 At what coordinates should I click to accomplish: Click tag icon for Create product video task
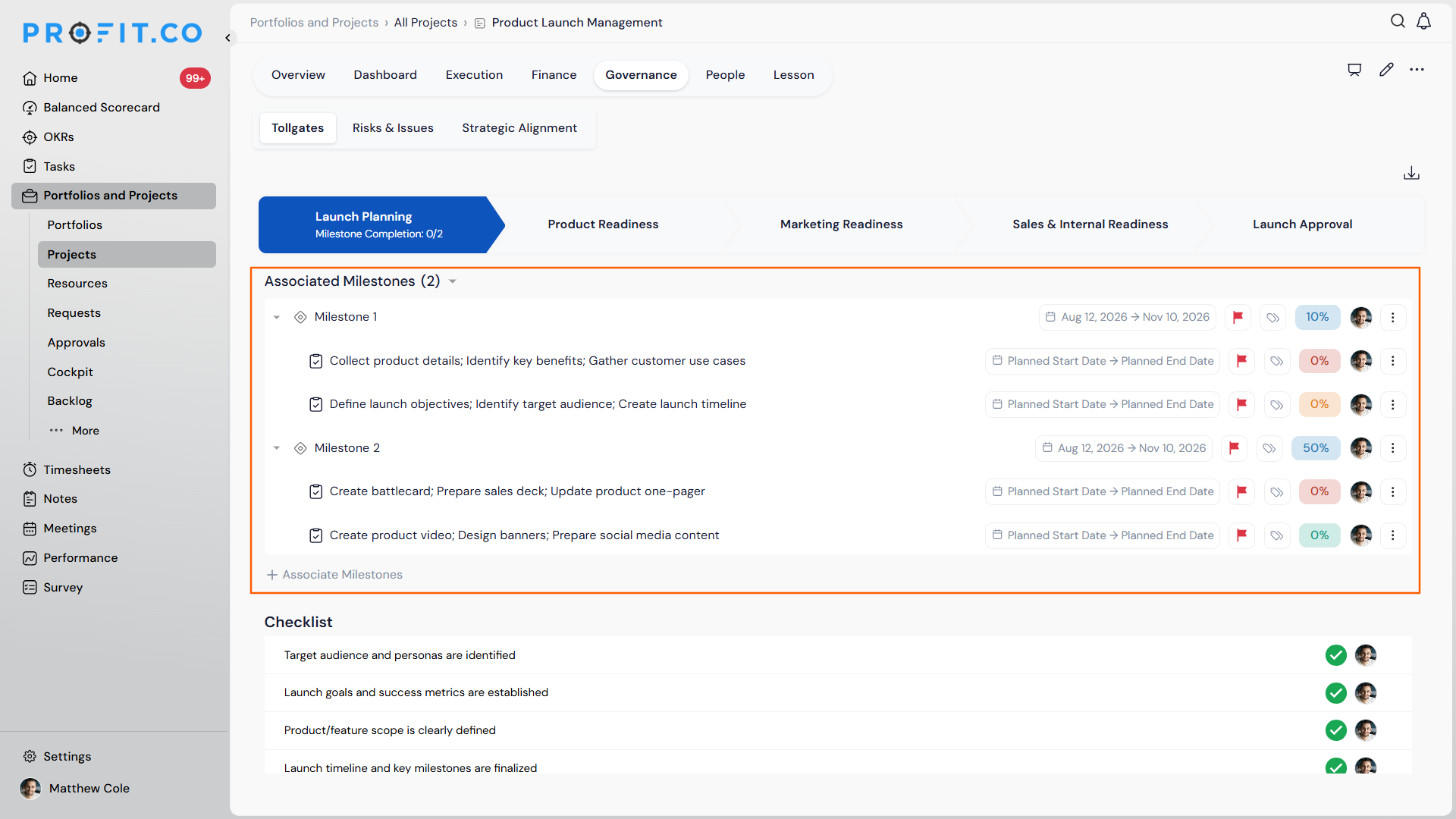(x=1277, y=535)
